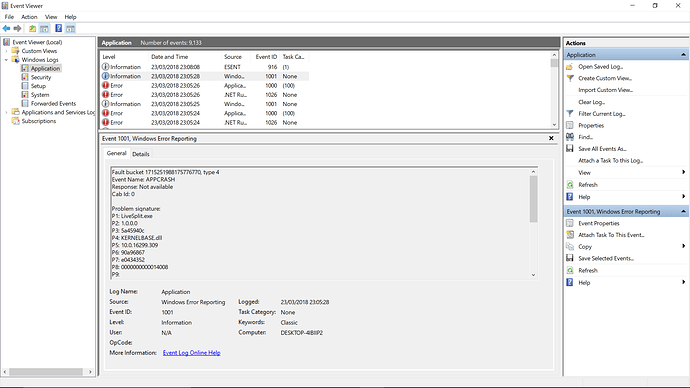This screenshot has height=388, width=690.
Task: Select the Setup log
Action: click(x=38, y=86)
